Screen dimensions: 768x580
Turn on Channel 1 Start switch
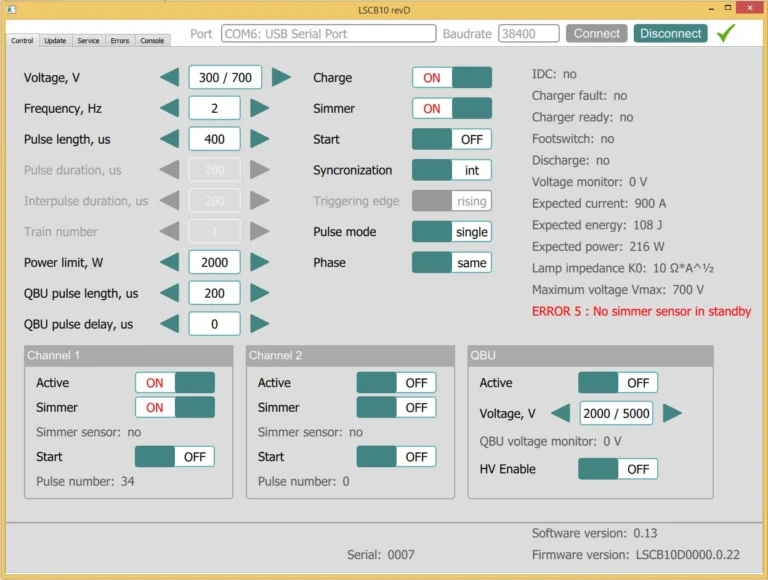(x=175, y=457)
